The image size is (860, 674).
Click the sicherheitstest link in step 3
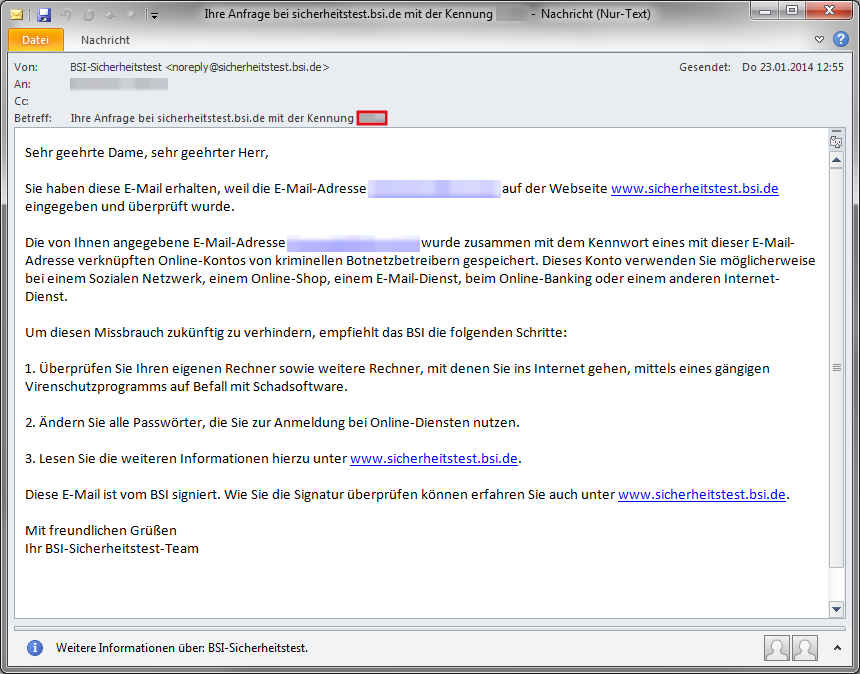[433, 458]
